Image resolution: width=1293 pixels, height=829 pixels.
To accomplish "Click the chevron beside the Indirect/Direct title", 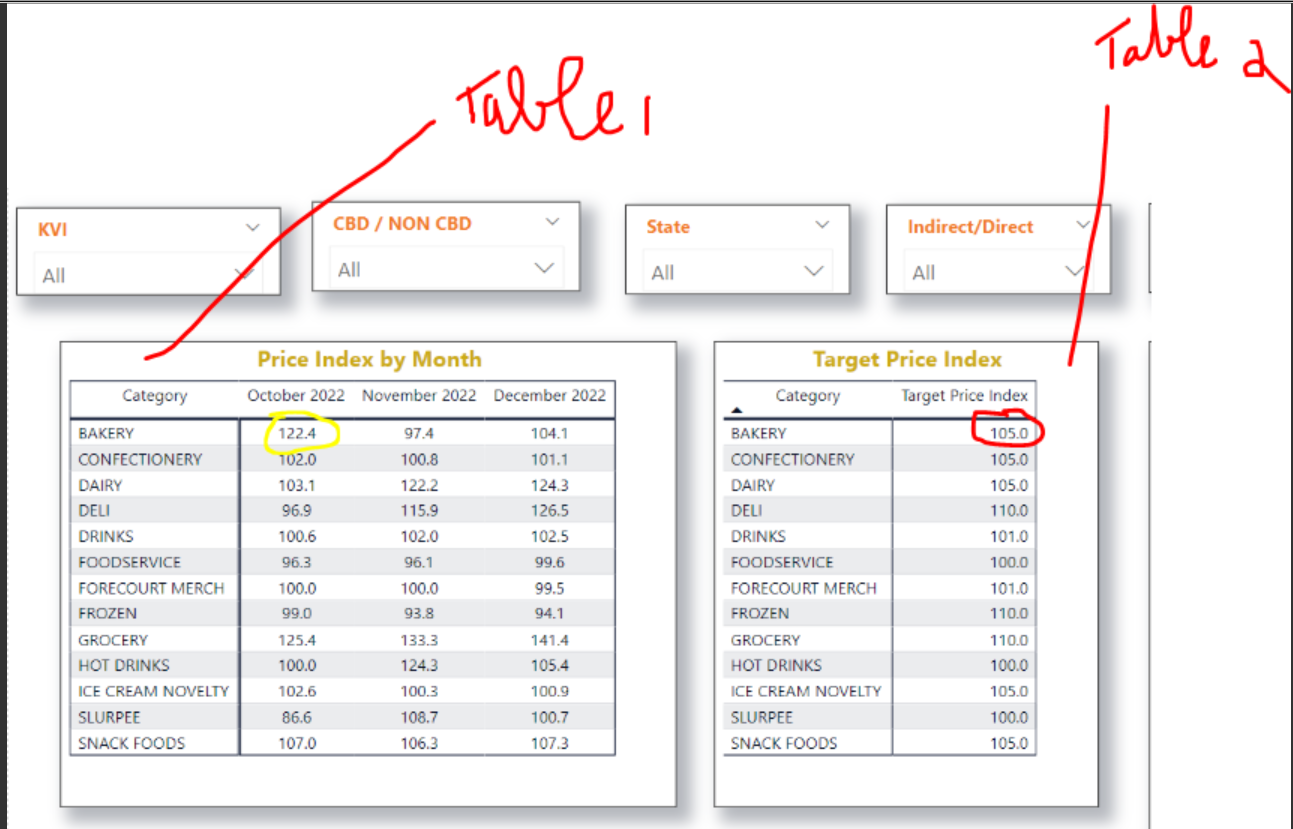I will pyautogui.click(x=1082, y=225).
